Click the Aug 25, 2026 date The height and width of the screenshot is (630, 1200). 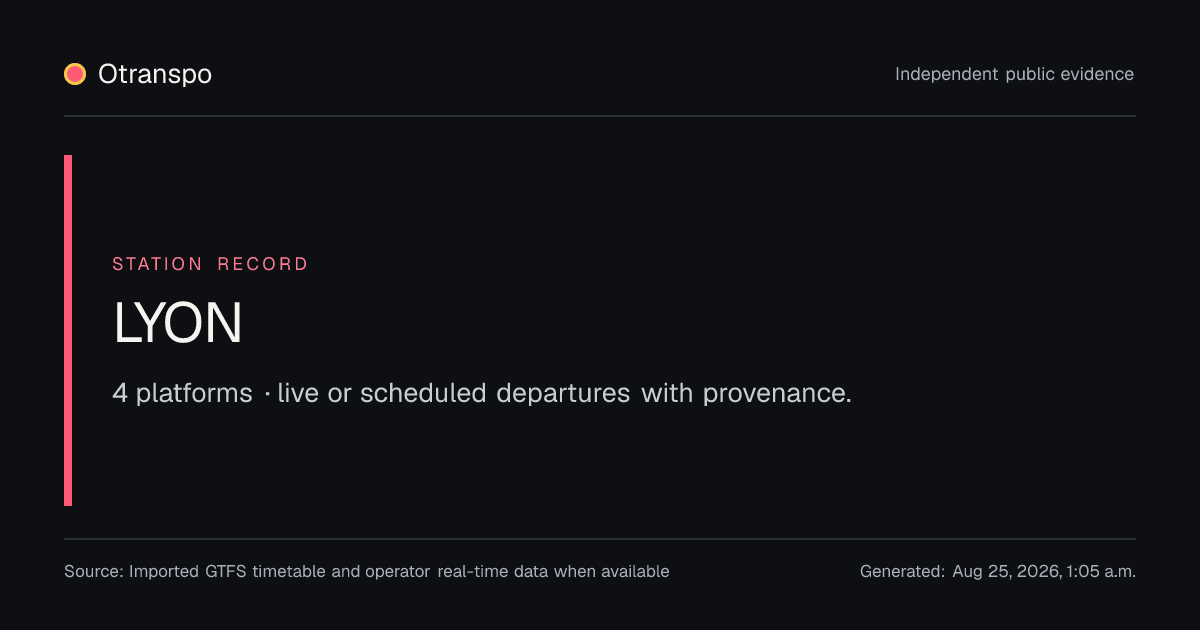coord(1007,572)
